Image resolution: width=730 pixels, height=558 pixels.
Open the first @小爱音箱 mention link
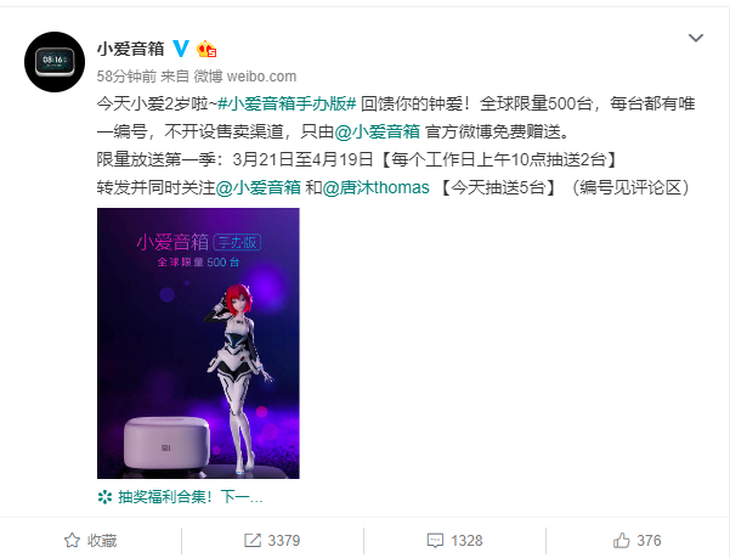coord(377,132)
